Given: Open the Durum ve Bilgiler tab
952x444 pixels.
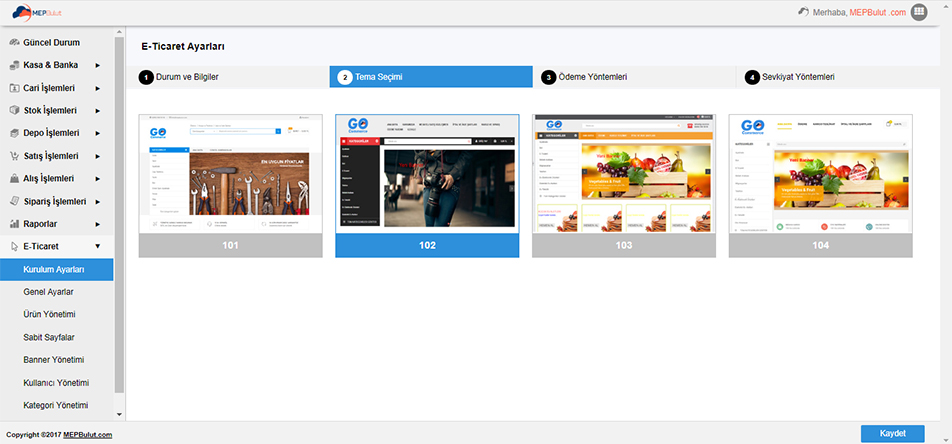Looking at the screenshot, I should (x=228, y=77).
